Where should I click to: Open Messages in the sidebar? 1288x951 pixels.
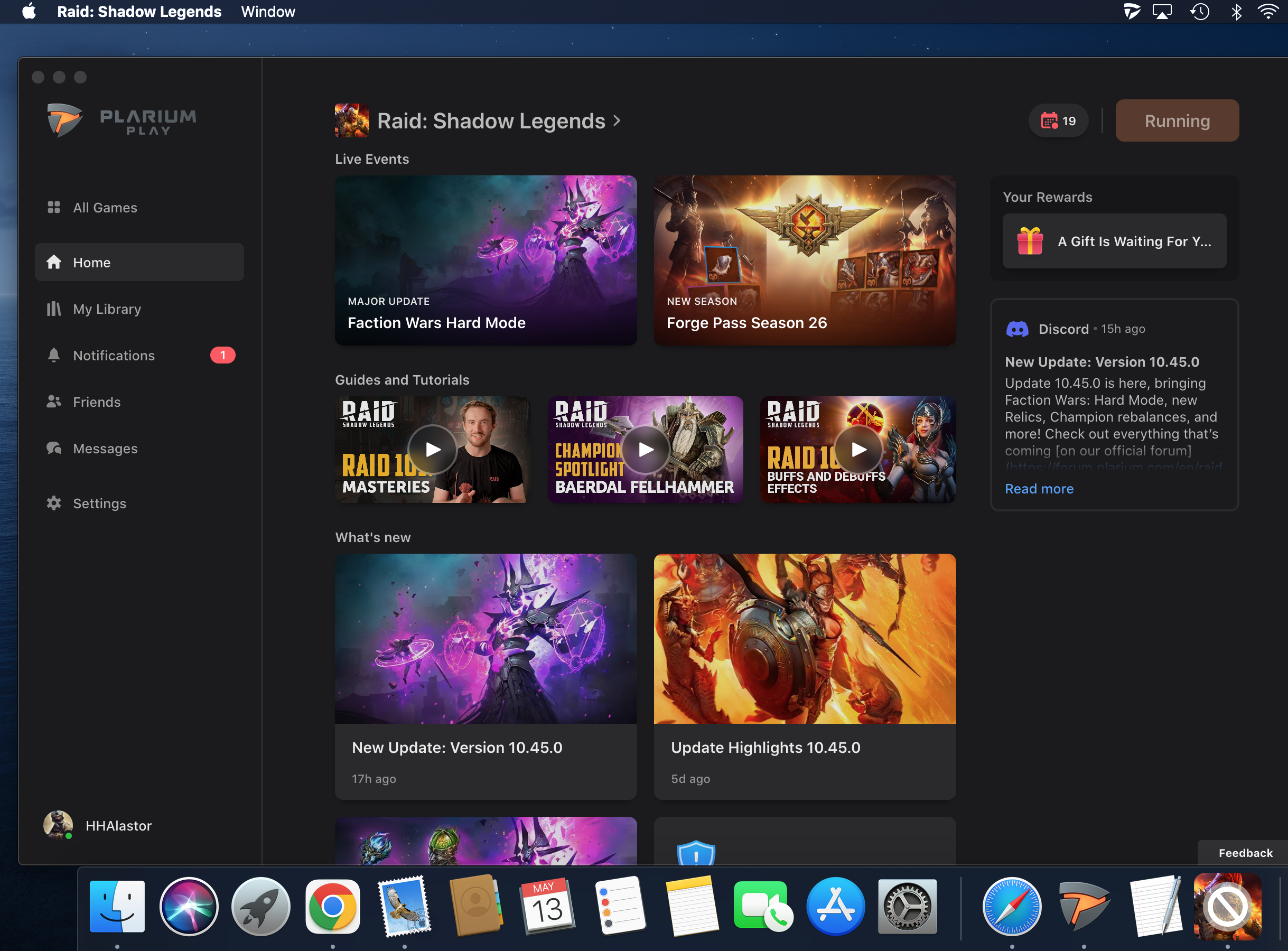pos(139,449)
